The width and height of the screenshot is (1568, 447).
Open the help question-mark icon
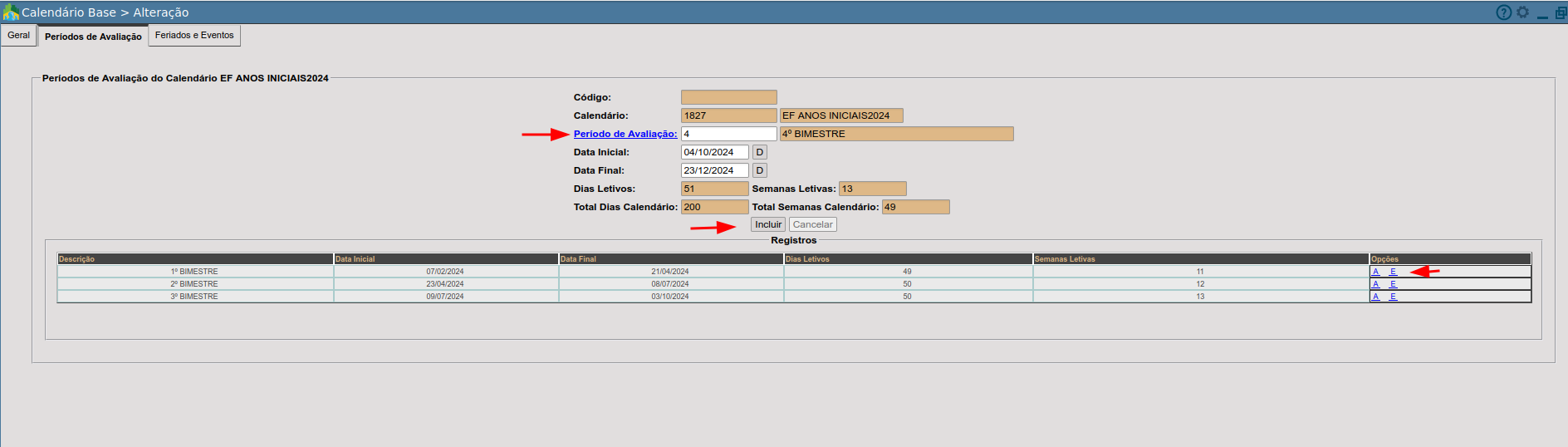pyautogui.click(x=1503, y=12)
